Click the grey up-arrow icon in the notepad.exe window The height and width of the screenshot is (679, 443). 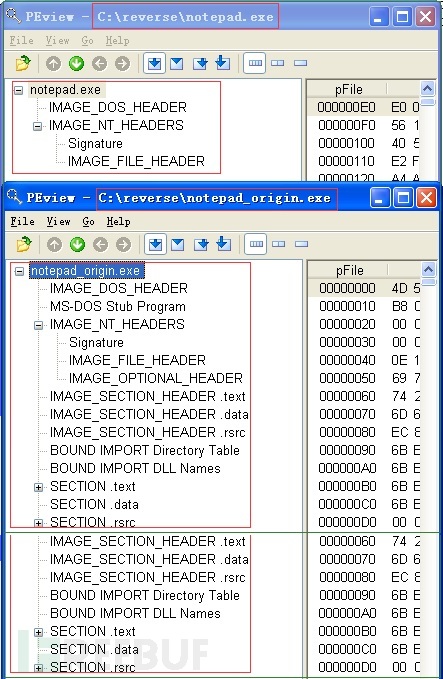pos(53,64)
